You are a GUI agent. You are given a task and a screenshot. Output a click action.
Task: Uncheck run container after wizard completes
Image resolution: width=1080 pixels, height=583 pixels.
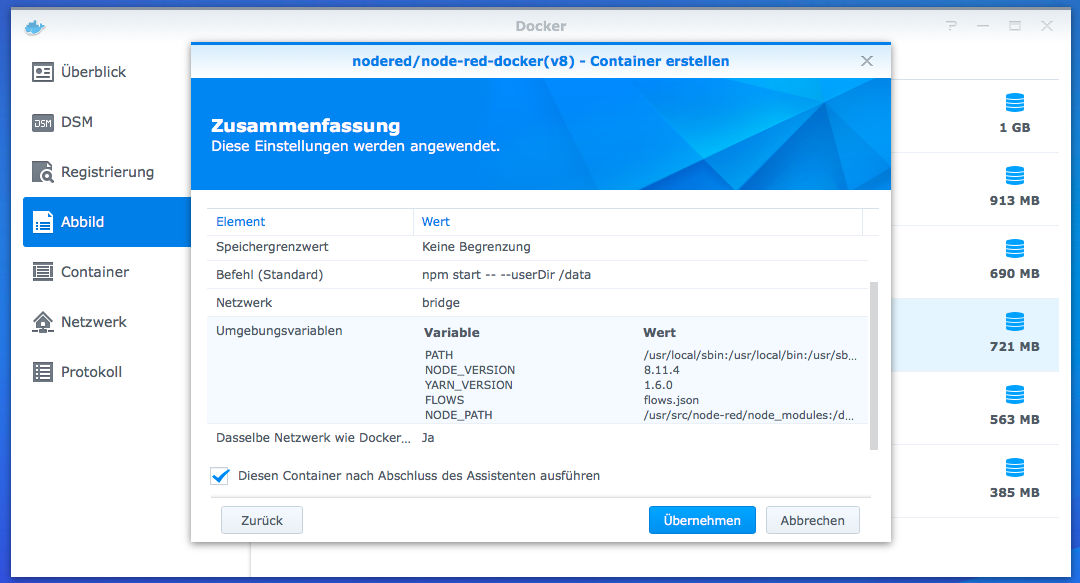(220, 476)
